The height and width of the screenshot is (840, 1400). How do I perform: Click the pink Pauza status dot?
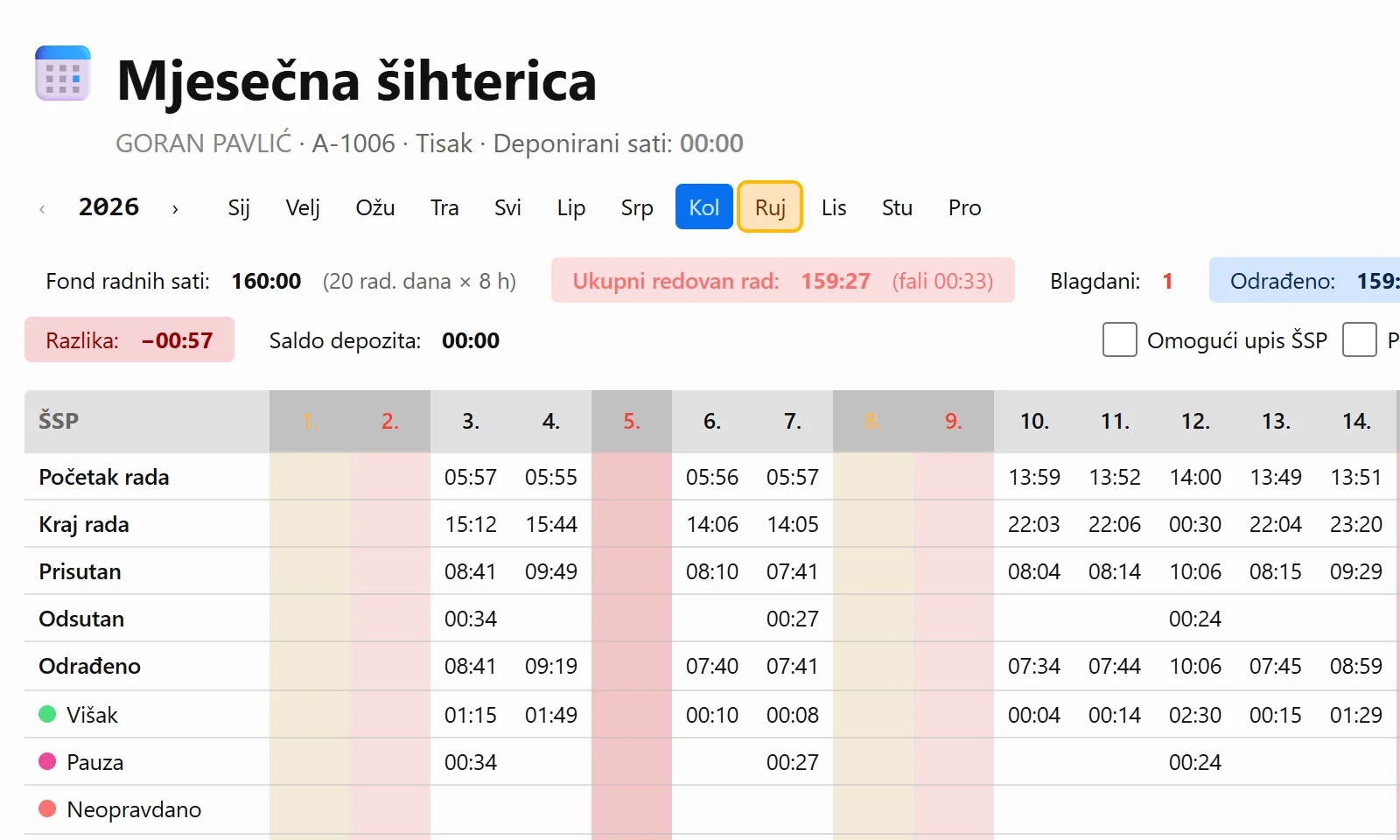click(x=48, y=761)
